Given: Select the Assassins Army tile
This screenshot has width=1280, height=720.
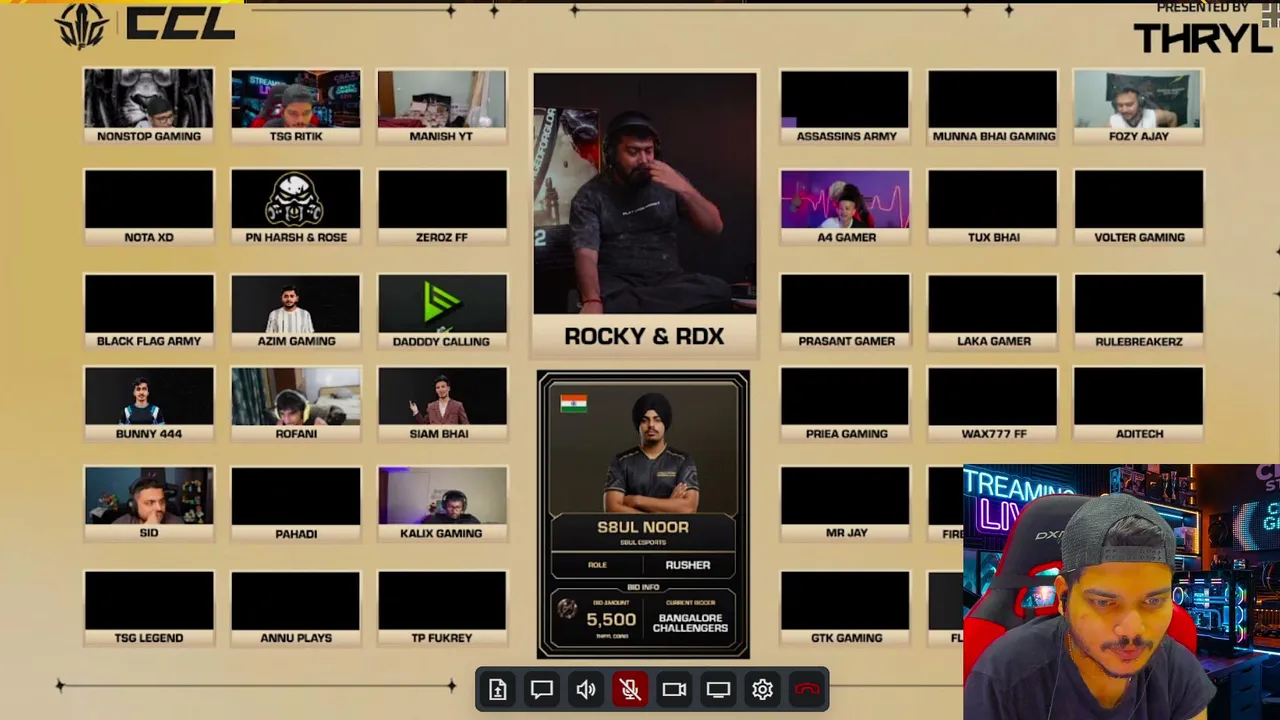Looking at the screenshot, I should coord(845,107).
